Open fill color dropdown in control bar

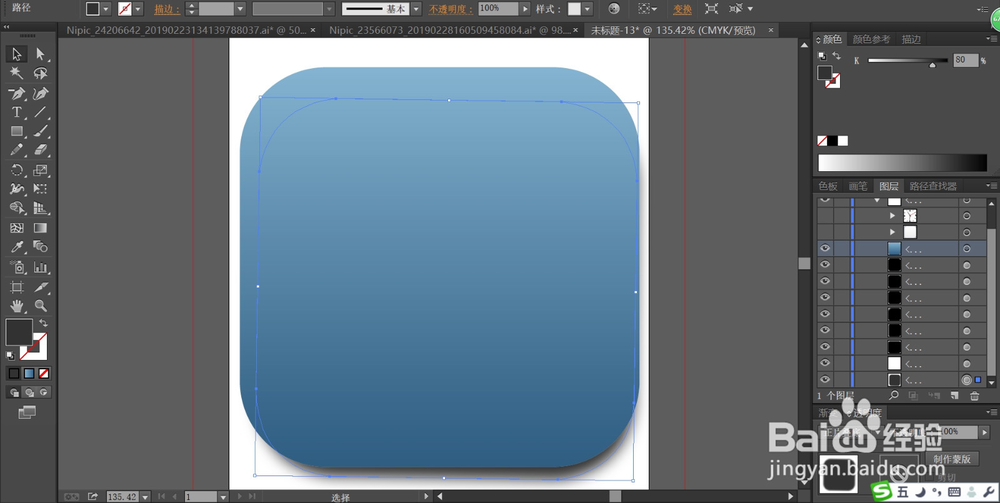(x=106, y=9)
